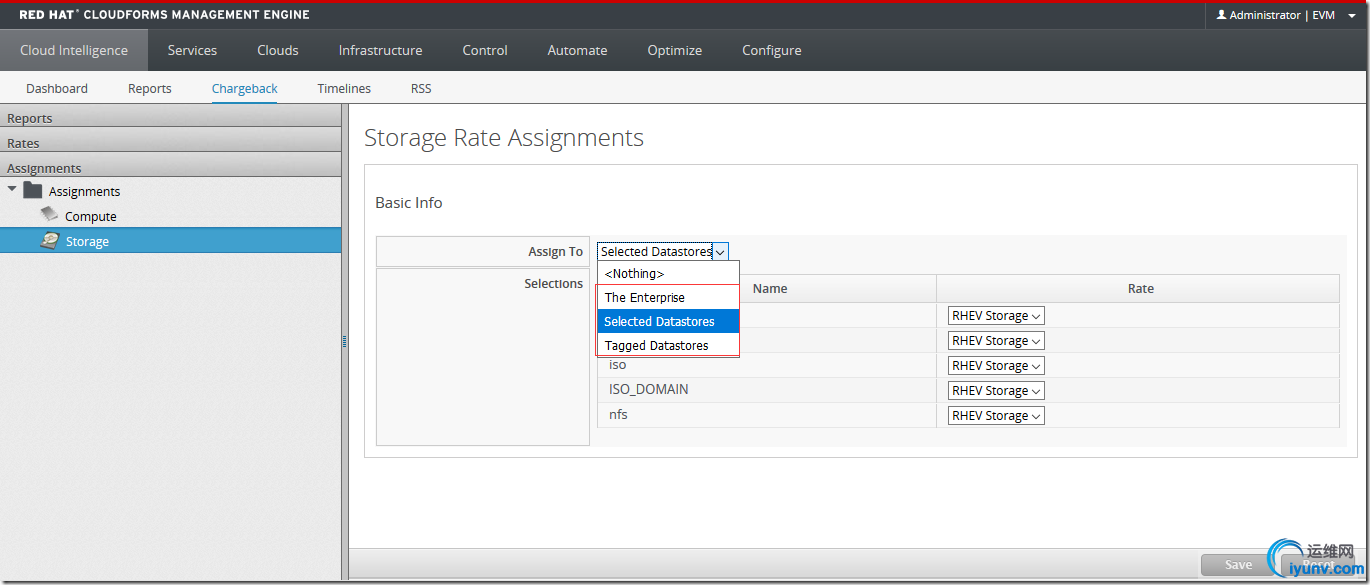1370x585 pixels.
Task: Collapse the Assignments tree node
Action: pyautogui.click(x=12, y=190)
